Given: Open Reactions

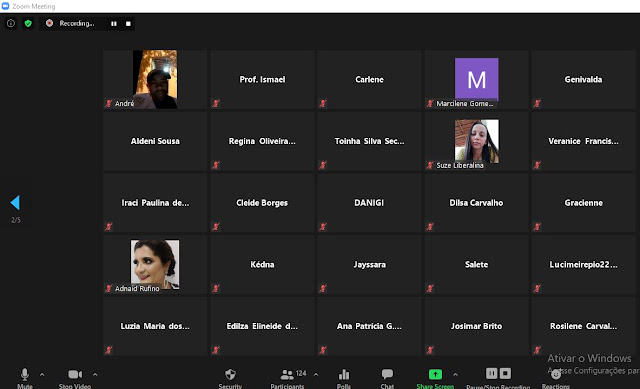Looking at the screenshot, I should tap(556, 378).
